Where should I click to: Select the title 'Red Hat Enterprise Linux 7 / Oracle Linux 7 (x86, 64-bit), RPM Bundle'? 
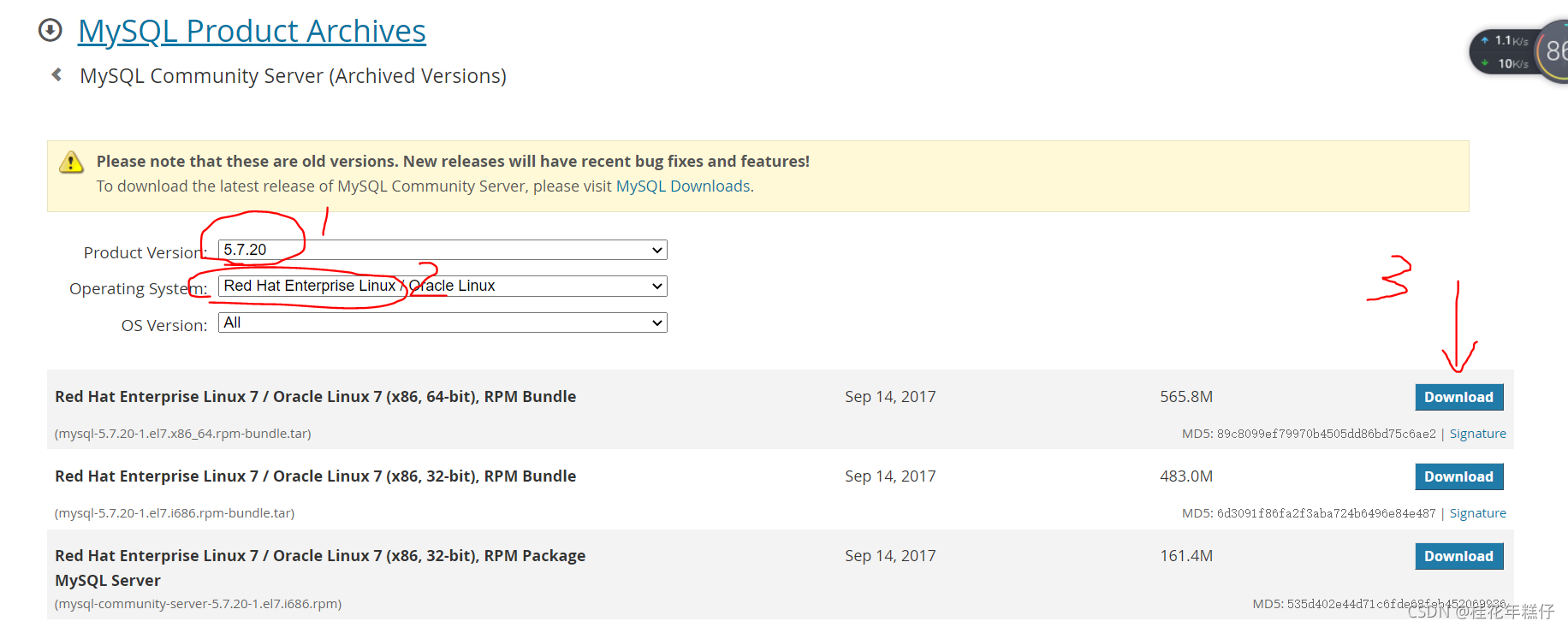pyautogui.click(x=316, y=397)
